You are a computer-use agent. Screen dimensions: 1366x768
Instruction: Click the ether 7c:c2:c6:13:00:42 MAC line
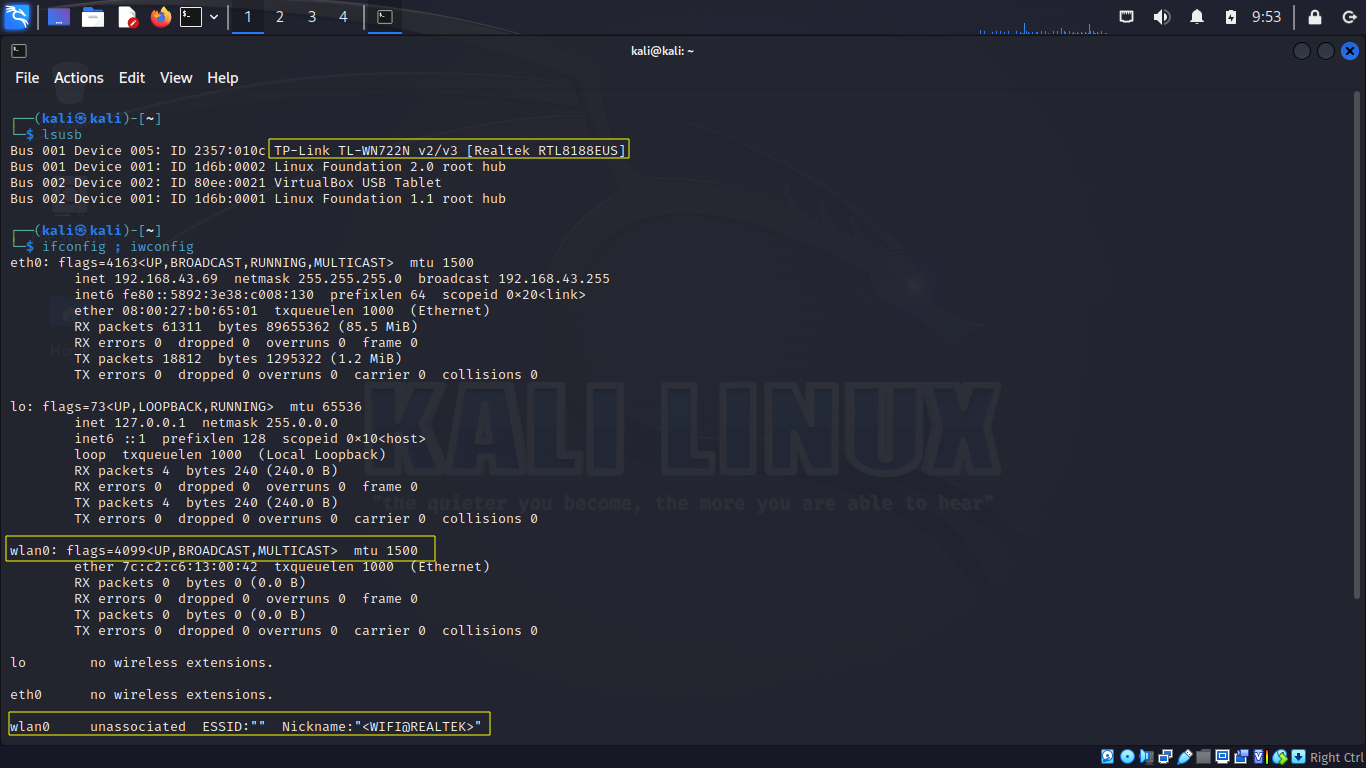(x=282, y=566)
